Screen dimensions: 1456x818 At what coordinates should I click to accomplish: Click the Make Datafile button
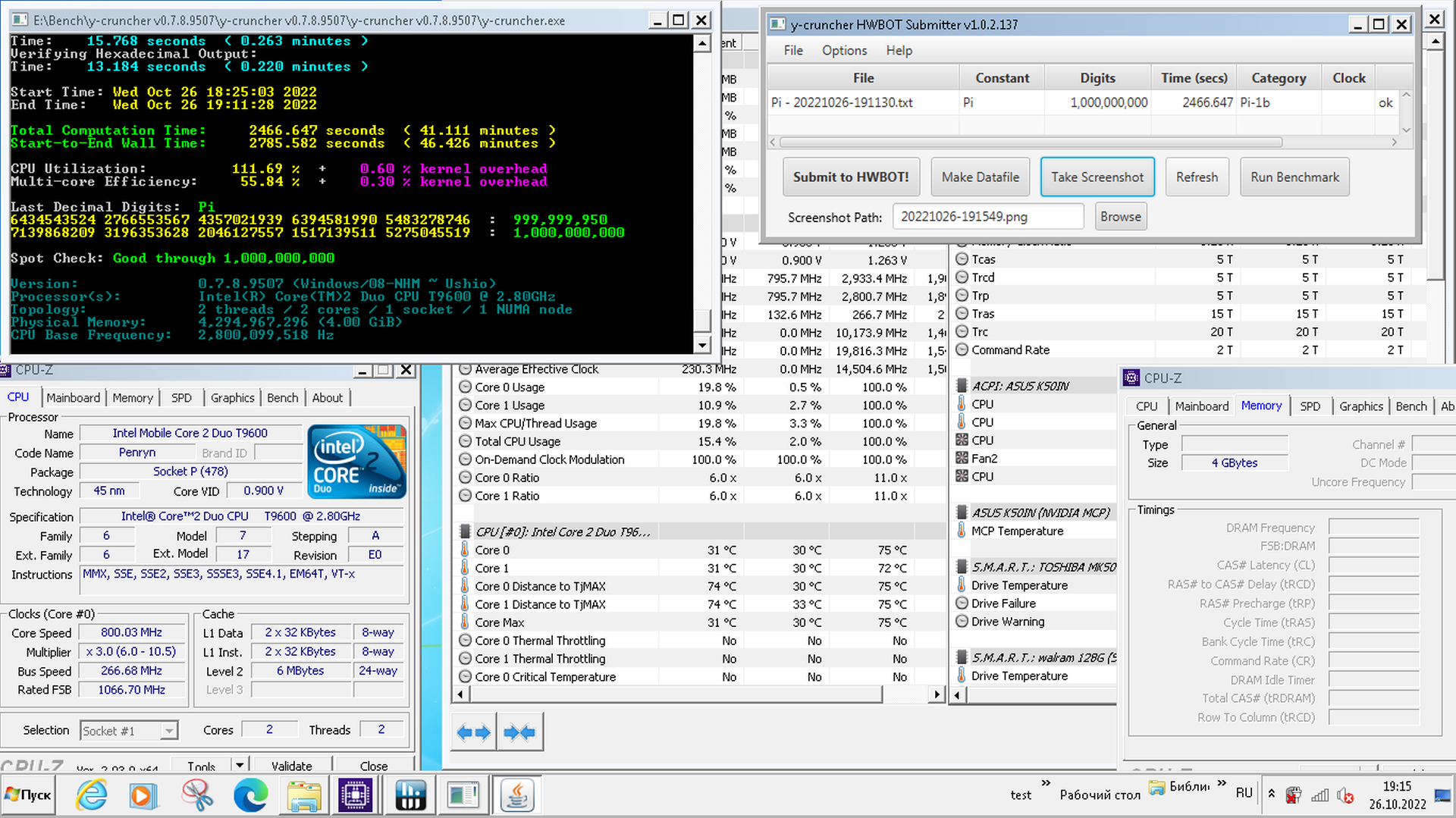pyautogui.click(x=980, y=177)
